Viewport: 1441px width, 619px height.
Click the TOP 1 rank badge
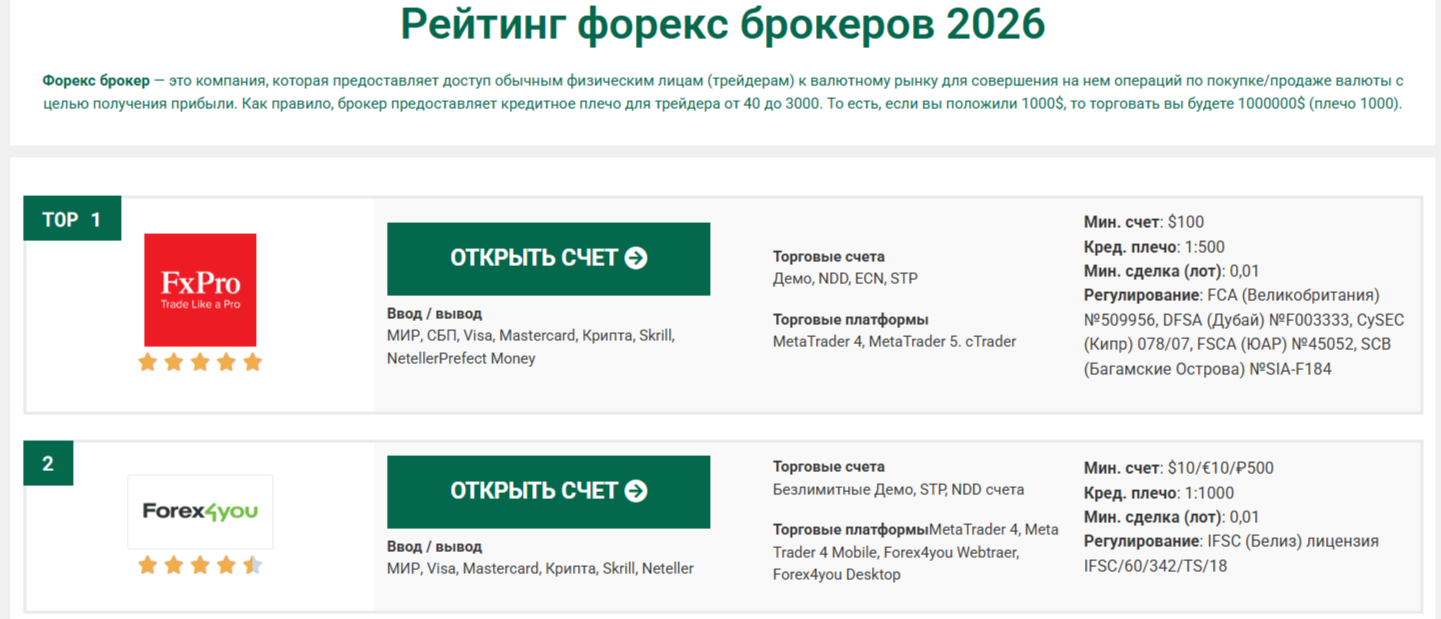[x=72, y=219]
